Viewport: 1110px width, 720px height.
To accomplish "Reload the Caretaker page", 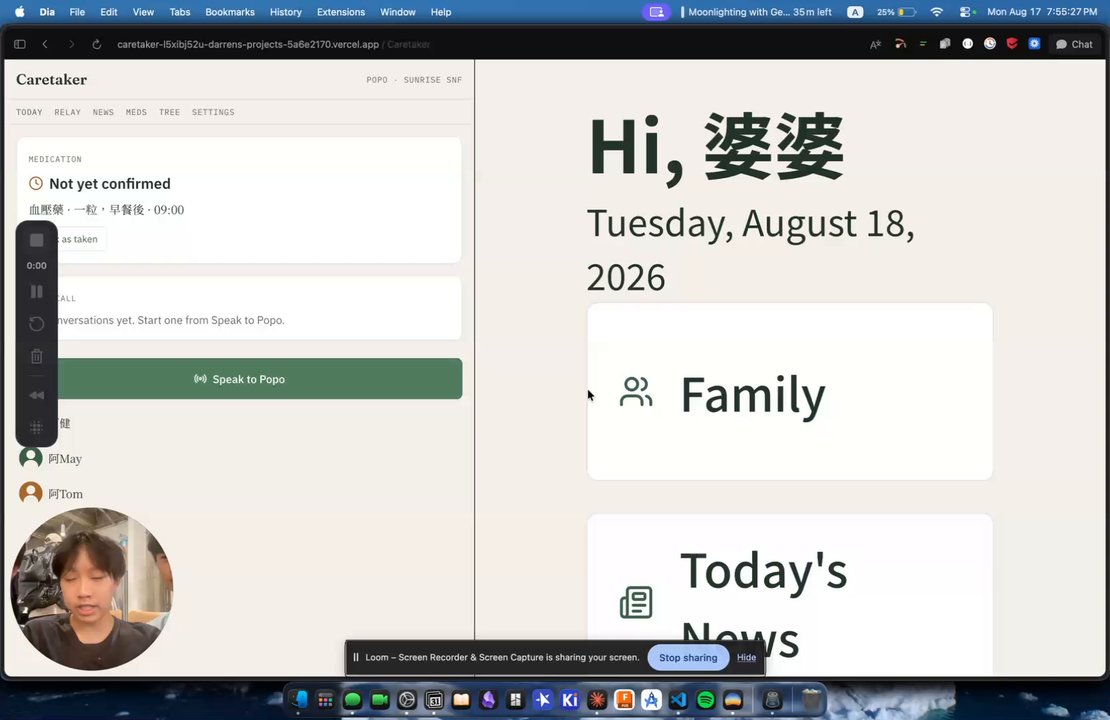I will [x=96, y=44].
